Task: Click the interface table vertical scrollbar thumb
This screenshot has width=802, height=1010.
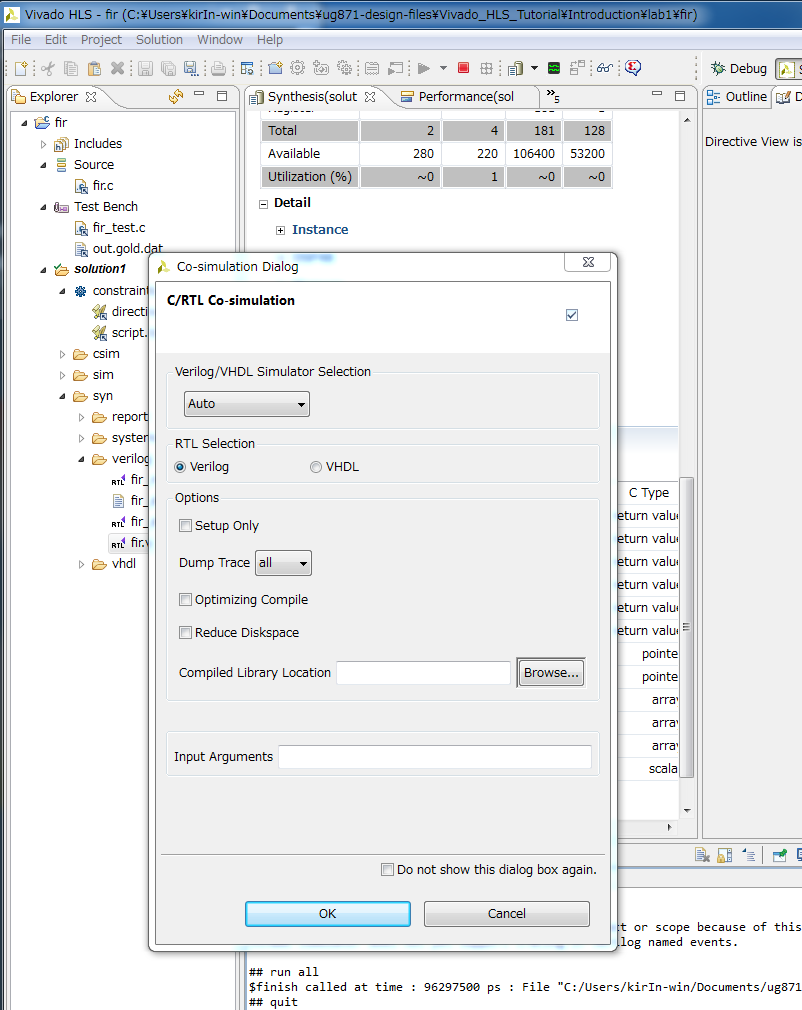Action: (x=687, y=627)
